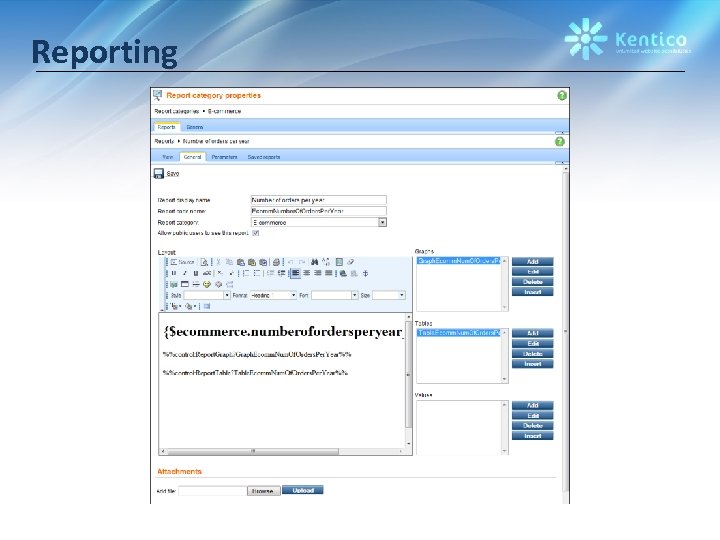Click the Insert Anchor icon
Screen dimensions: 720x540
point(366,274)
